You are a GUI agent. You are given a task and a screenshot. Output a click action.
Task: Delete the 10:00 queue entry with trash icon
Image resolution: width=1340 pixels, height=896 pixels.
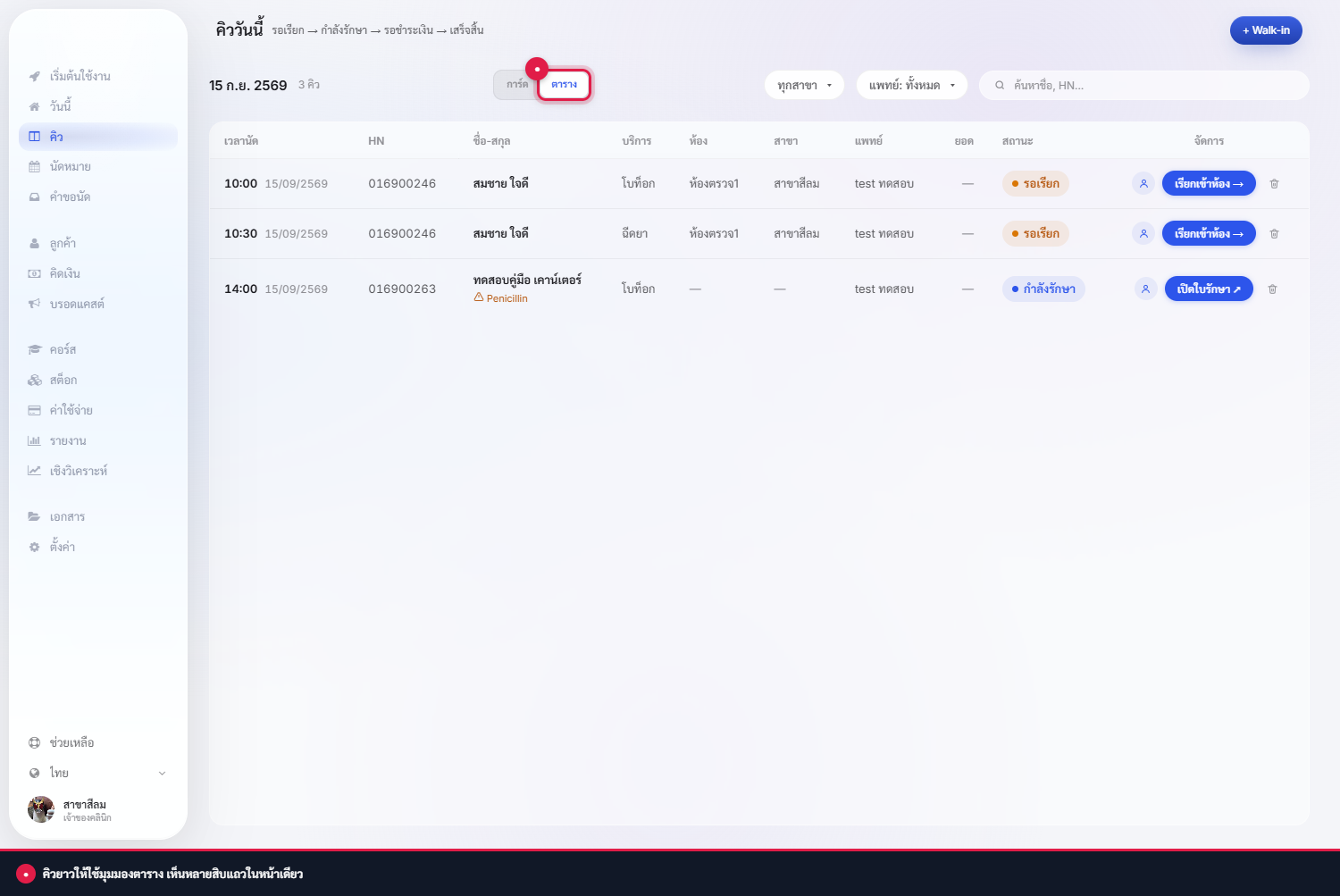[1274, 184]
